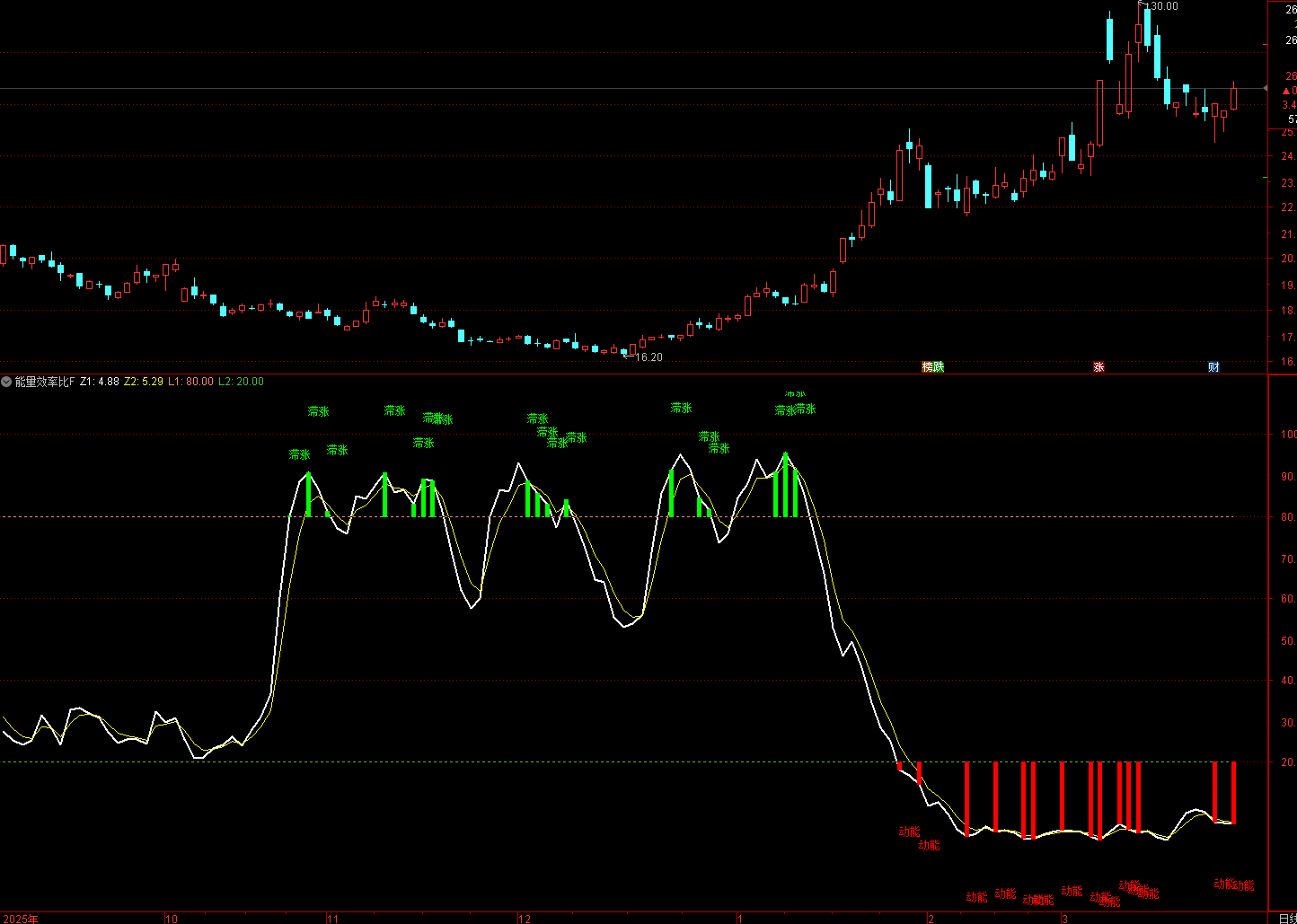
Task: Expand the 能量效率比F indicator dropdown arrow
Action: 6,382
